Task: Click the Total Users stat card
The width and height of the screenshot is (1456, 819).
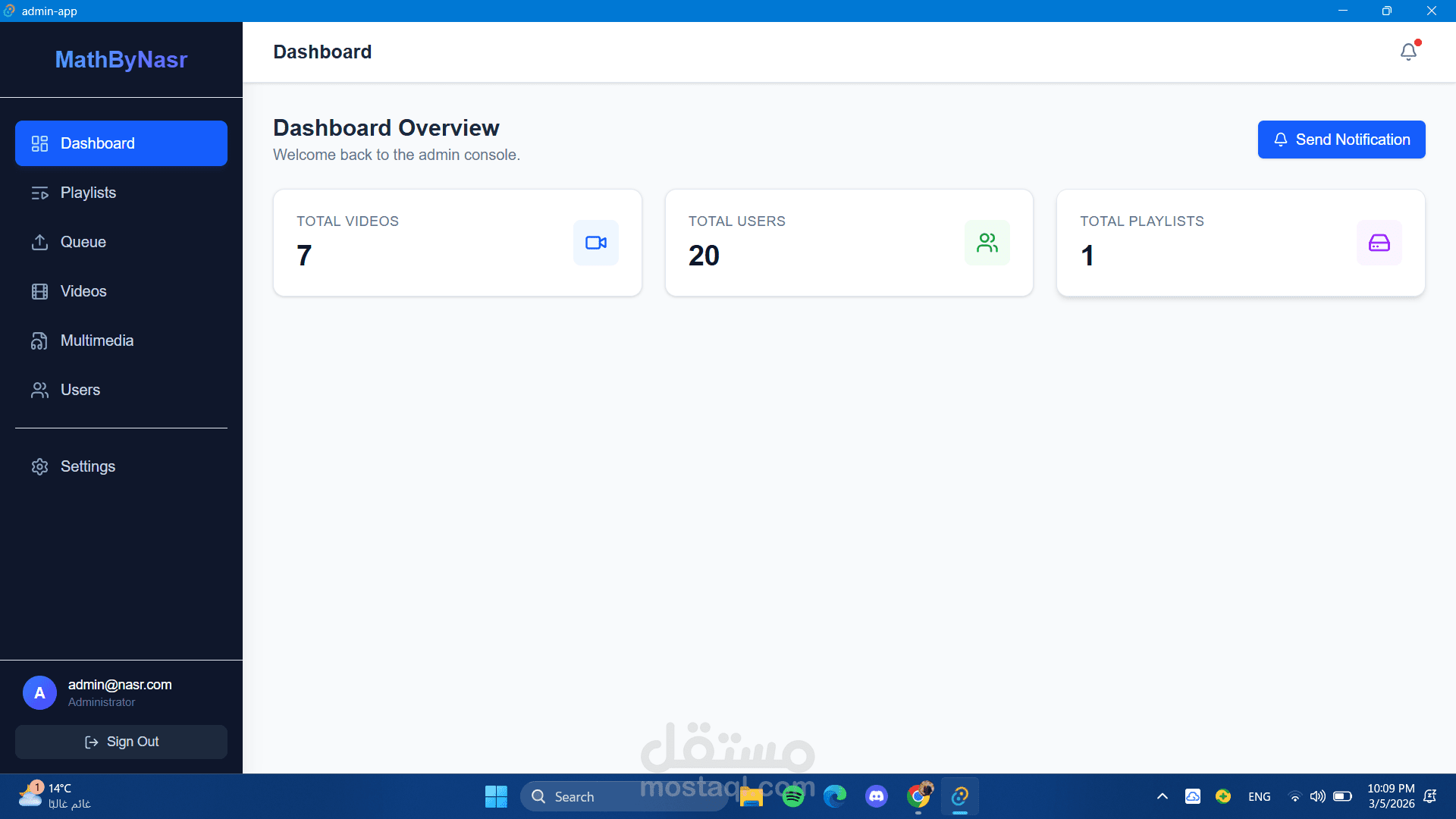Action: pyautogui.click(x=819, y=243)
